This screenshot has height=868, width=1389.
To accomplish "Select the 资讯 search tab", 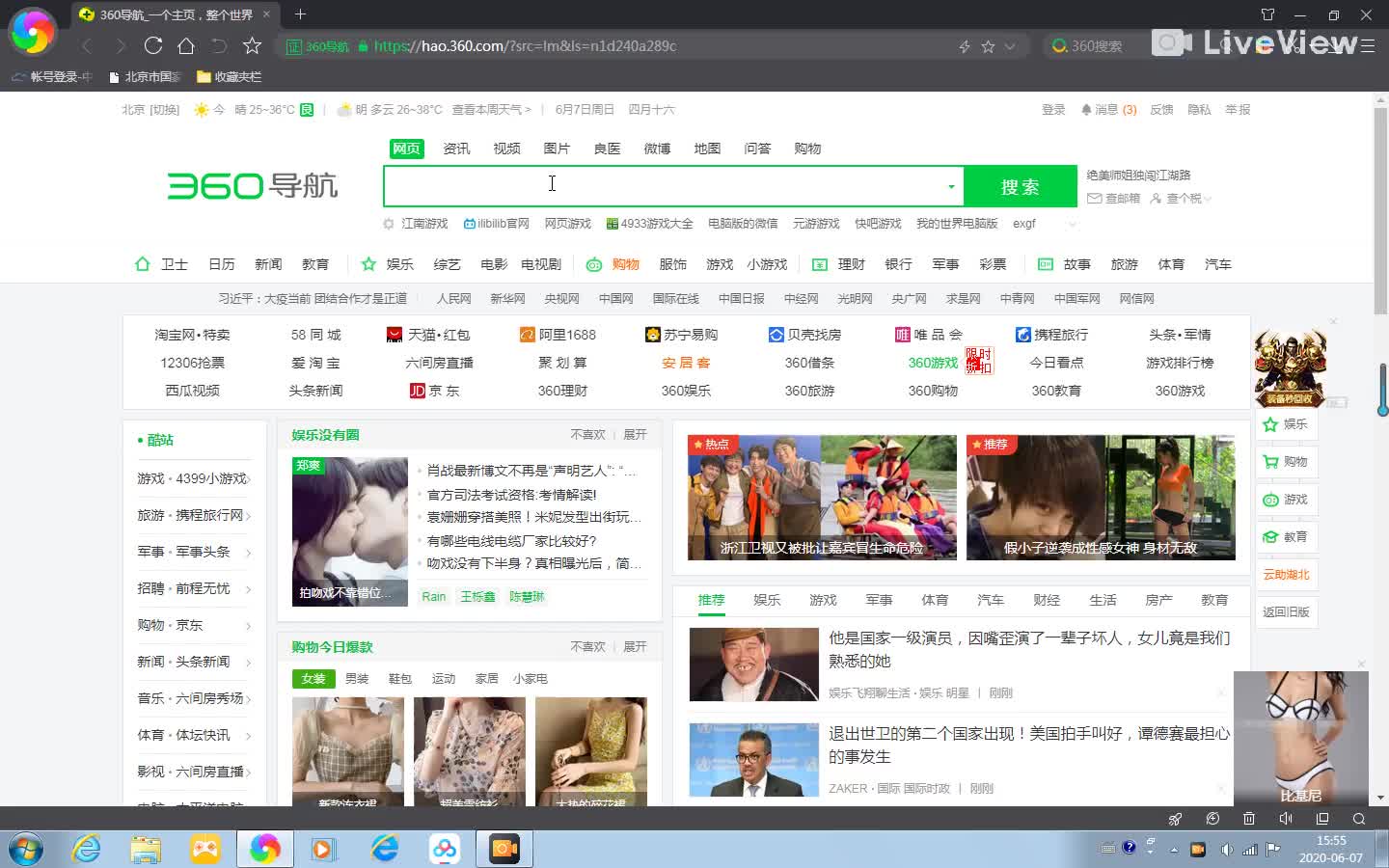I will [x=456, y=149].
